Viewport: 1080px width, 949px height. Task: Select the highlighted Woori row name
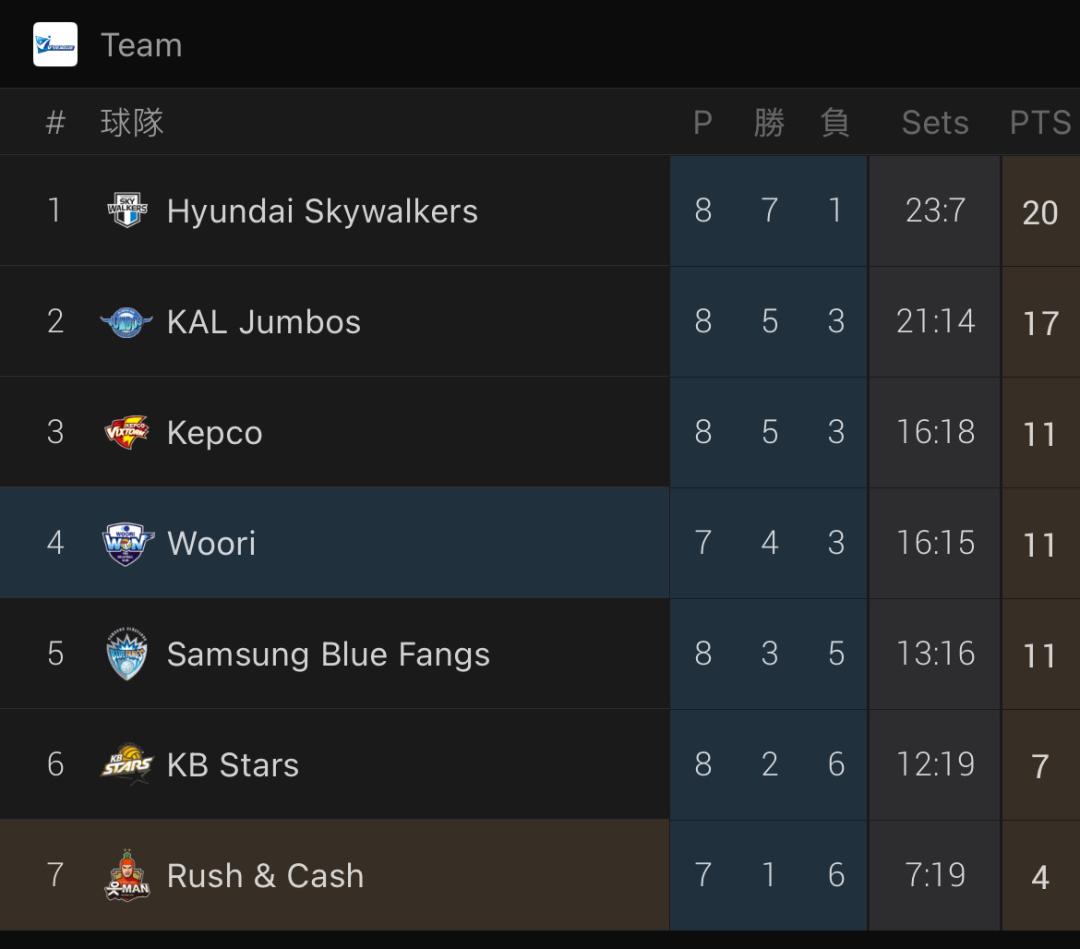211,543
